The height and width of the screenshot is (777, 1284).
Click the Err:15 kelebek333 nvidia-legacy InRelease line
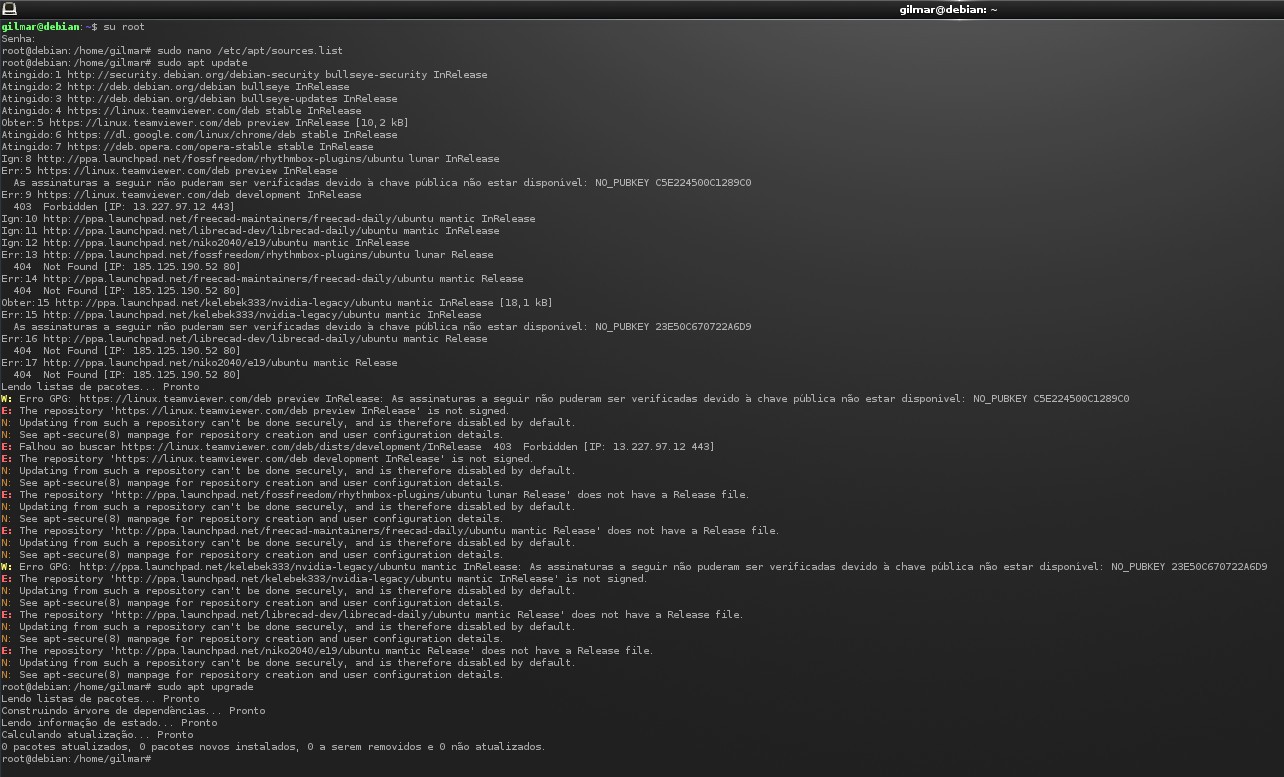coord(241,314)
